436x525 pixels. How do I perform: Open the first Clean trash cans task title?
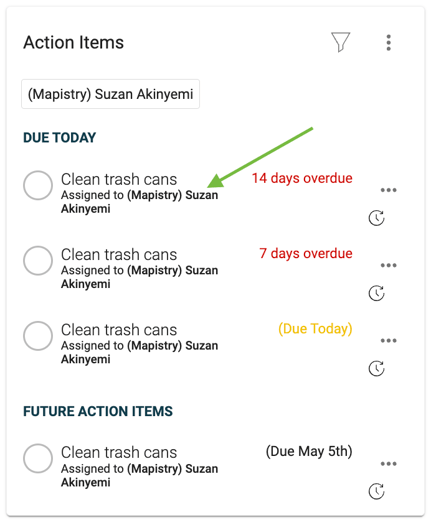[119, 179]
